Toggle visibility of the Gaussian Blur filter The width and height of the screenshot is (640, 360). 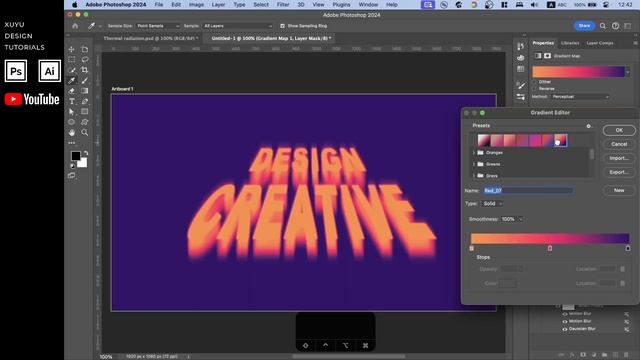click(565, 329)
